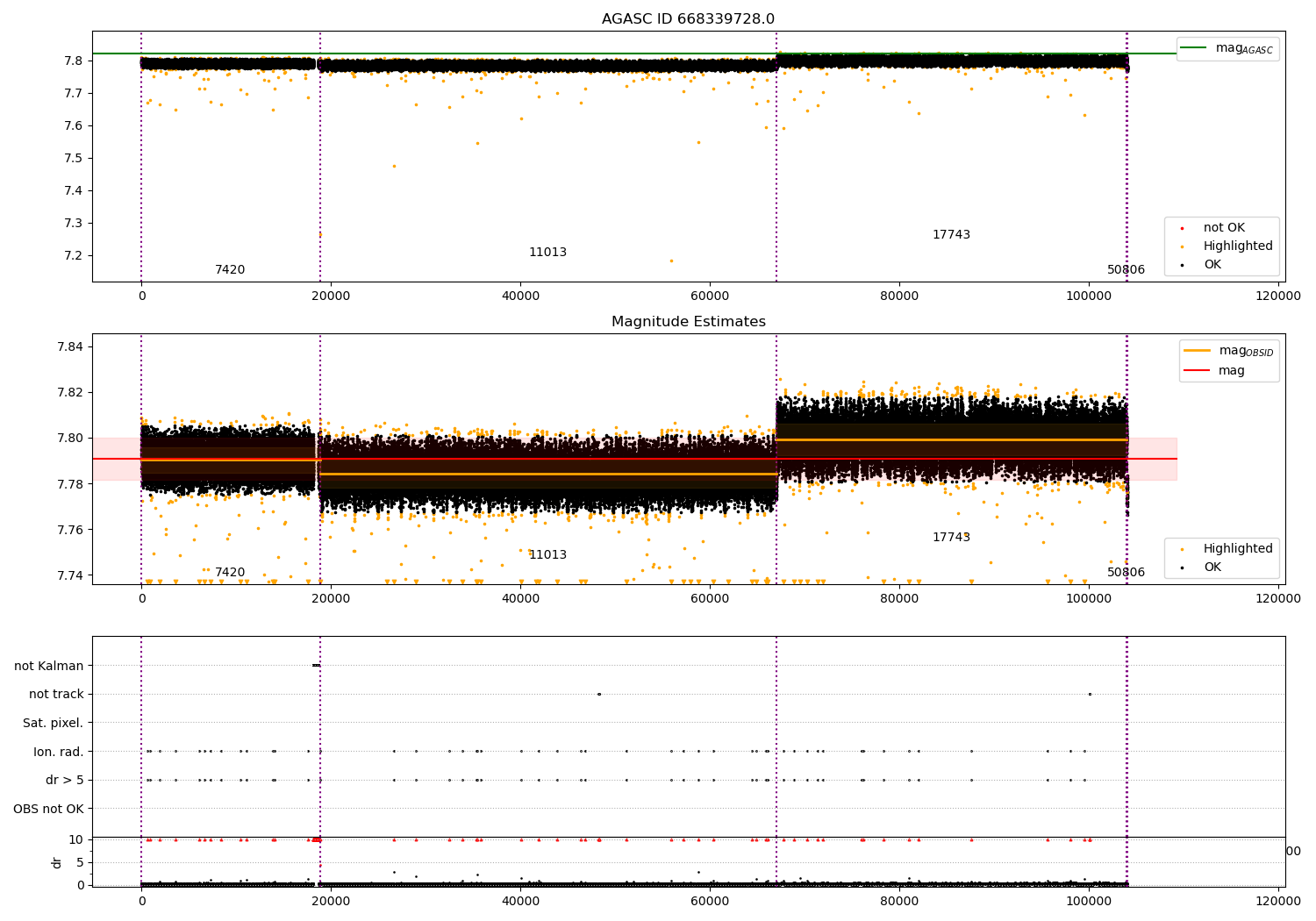Click the 'dr > 5' row label
Image resolution: width=1316 pixels, height=921 pixels.
click(x=65, y=781)
